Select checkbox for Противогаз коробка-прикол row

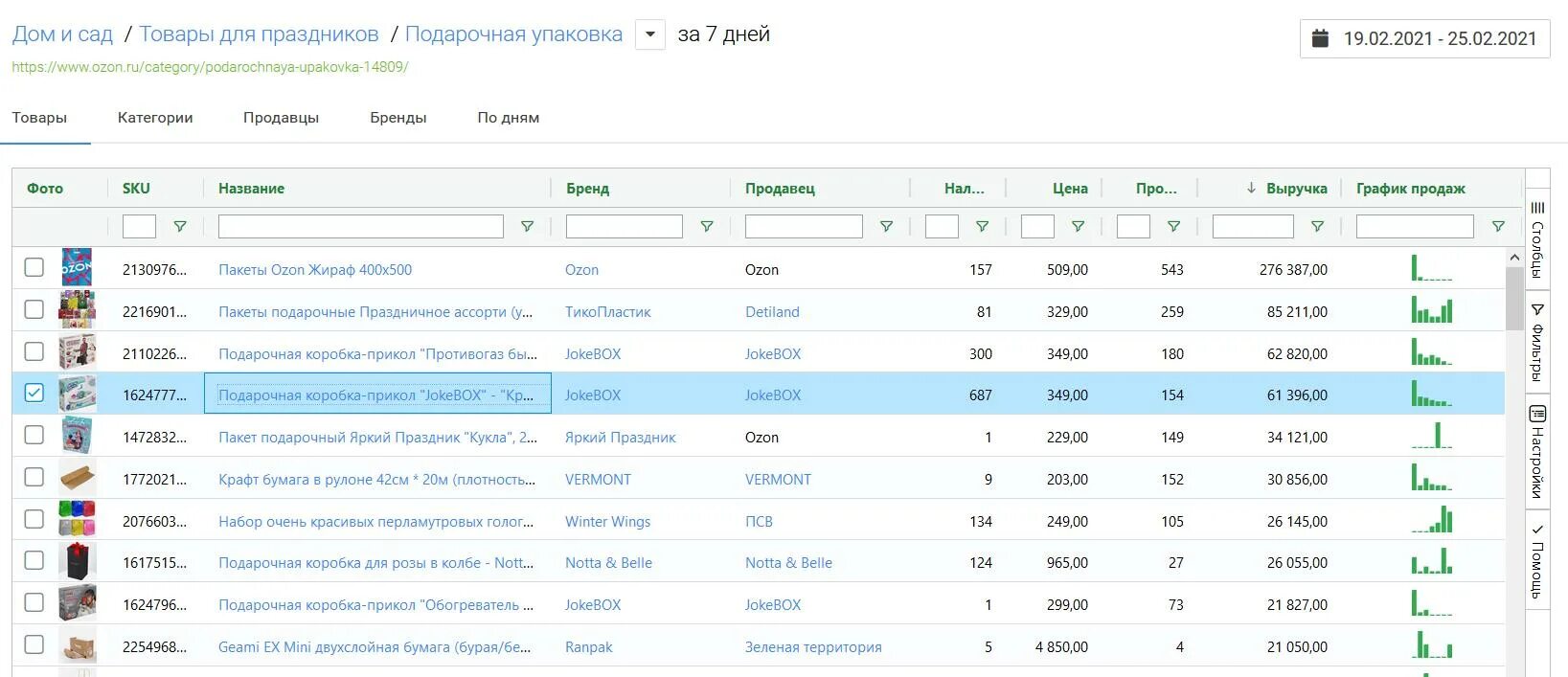click(34, 351)
